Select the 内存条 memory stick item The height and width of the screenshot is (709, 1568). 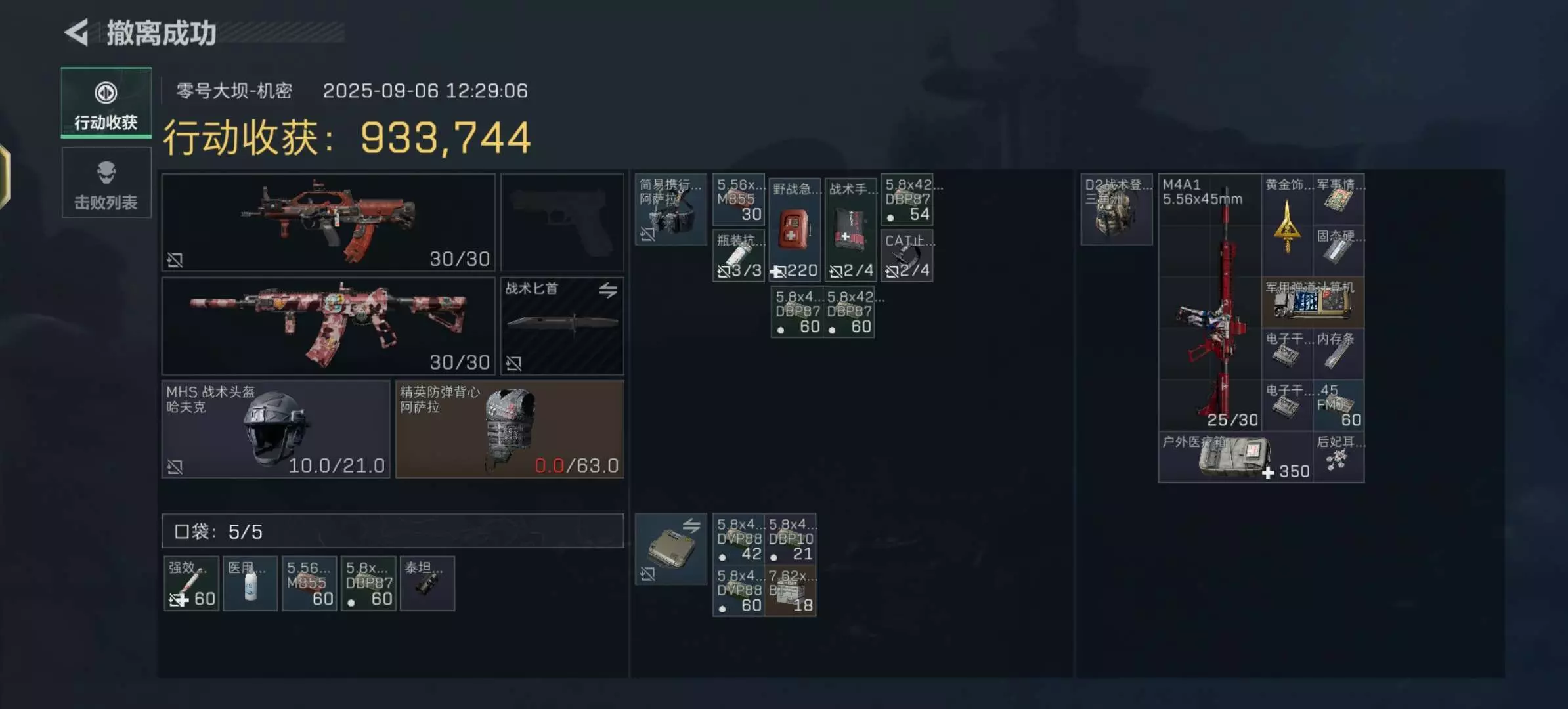tap(1338, 353)
